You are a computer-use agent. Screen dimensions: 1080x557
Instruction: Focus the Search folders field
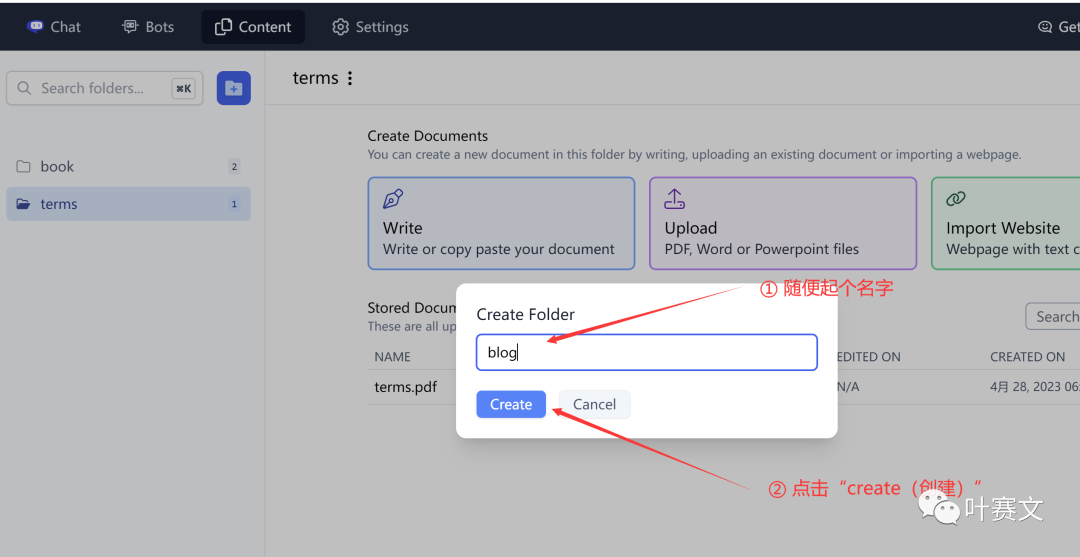[x=100, y=88]
